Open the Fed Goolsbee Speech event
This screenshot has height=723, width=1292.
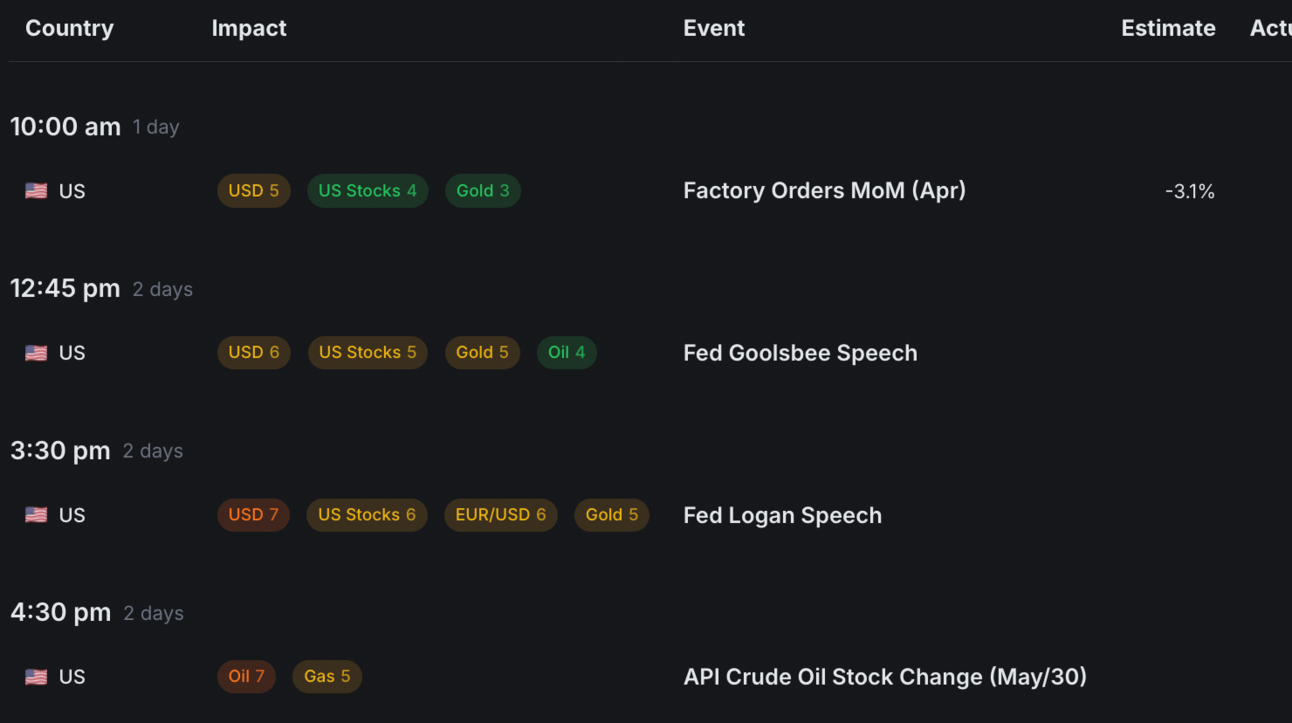[x=800, y=353]
